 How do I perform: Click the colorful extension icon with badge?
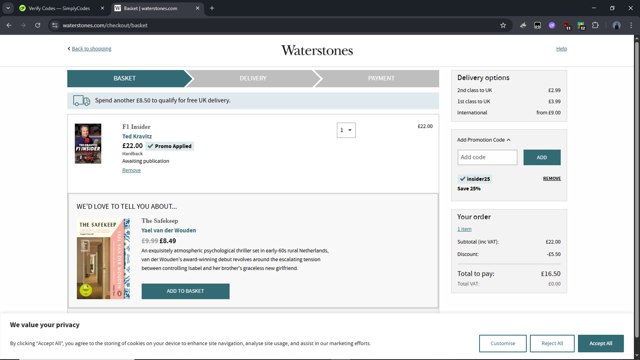[x=581, y=26]
